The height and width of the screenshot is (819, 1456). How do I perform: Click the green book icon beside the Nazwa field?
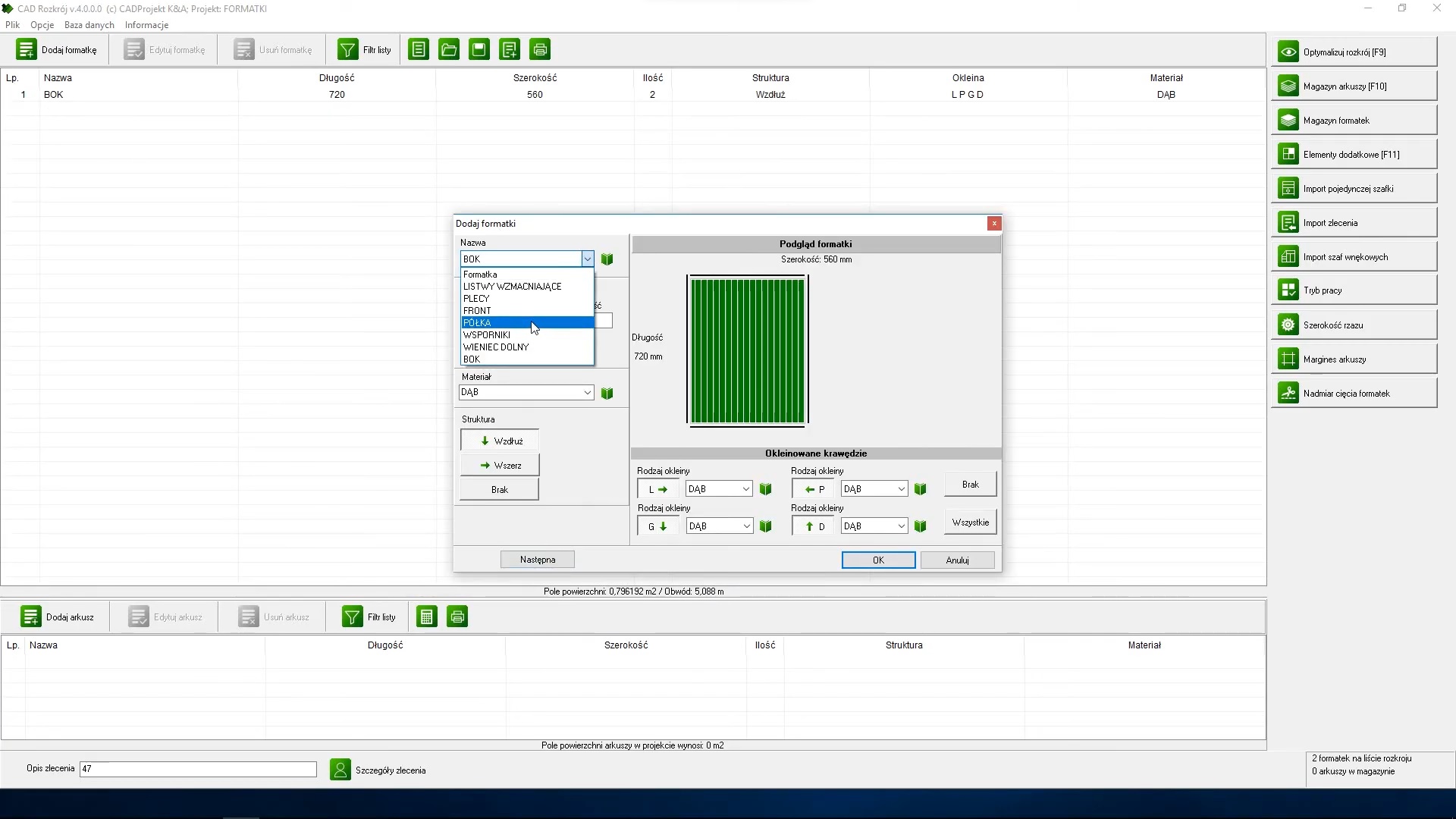click(607, 259)
